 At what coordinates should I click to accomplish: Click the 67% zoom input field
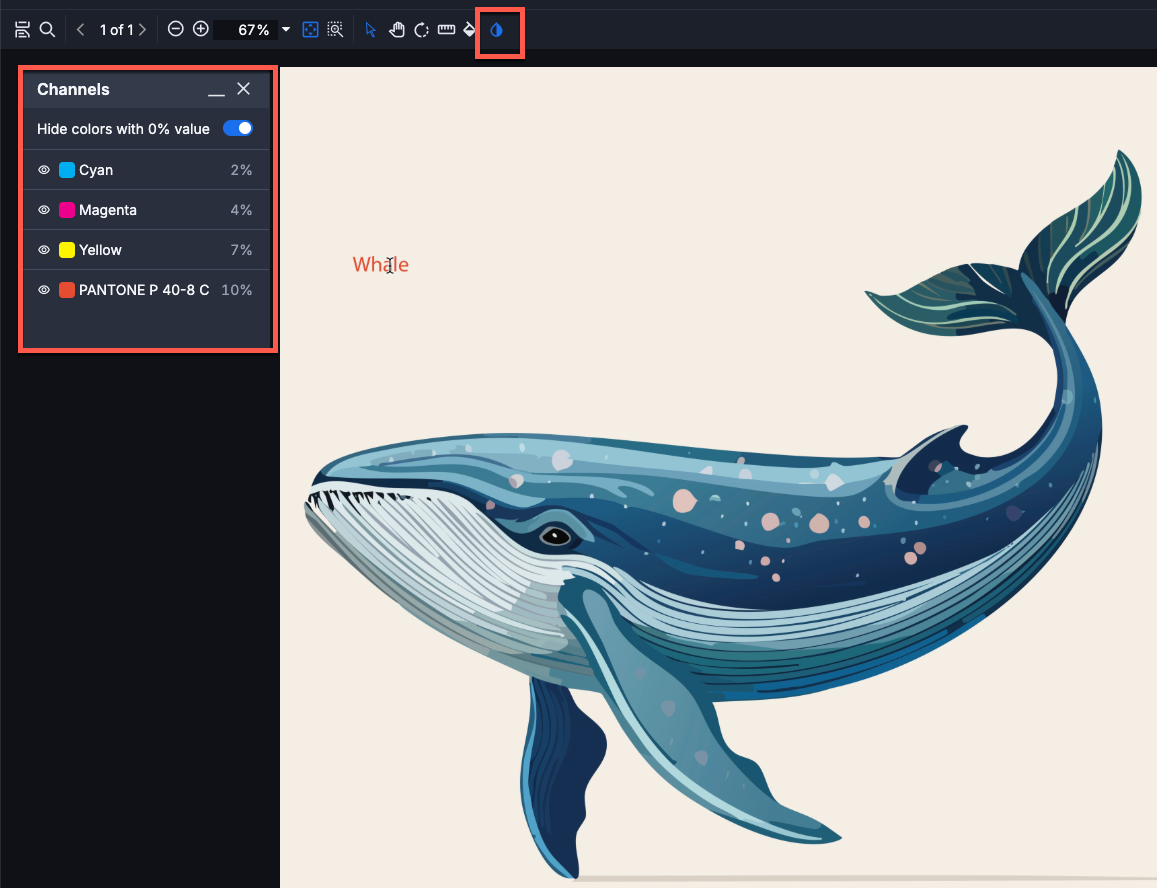(x=246, y=30)
